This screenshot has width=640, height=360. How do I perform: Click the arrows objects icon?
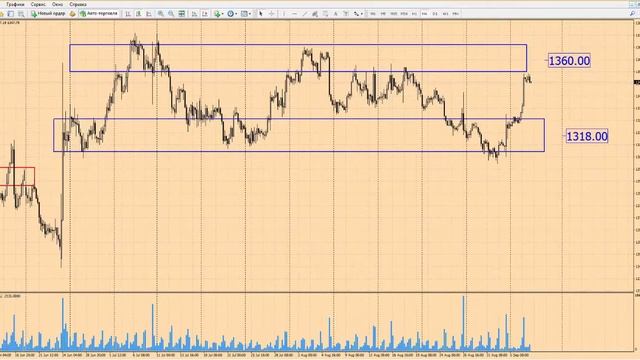[x=356, y=14]
